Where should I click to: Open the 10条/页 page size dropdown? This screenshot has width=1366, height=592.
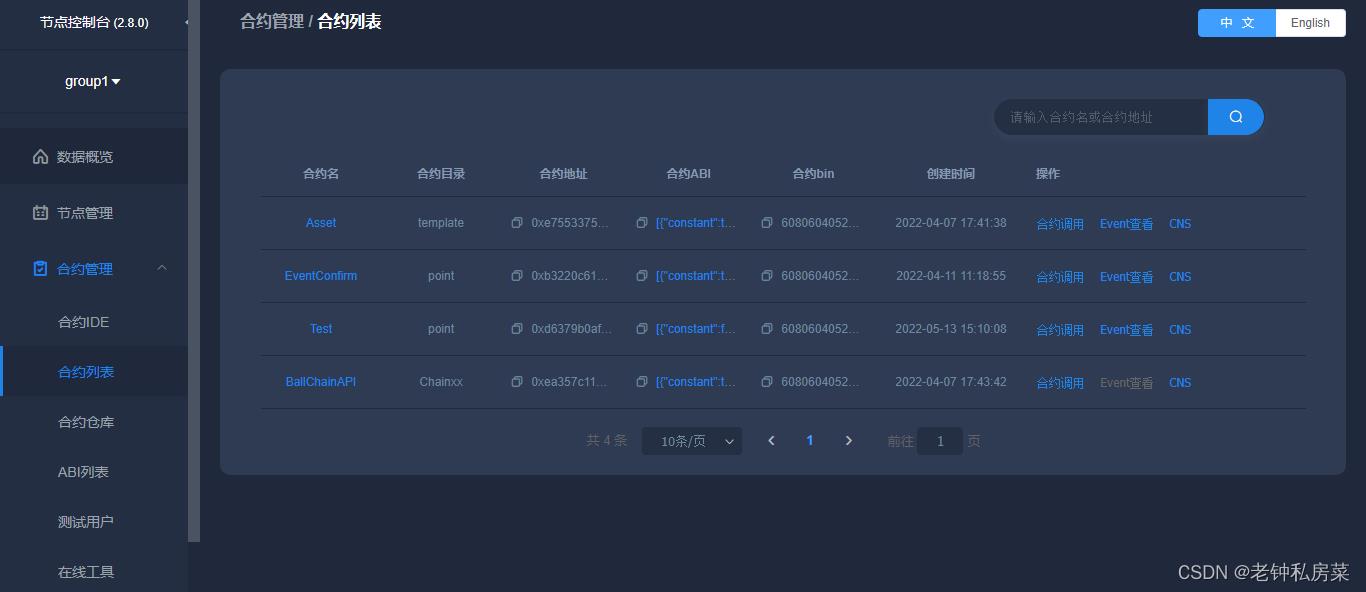(692, 441)
